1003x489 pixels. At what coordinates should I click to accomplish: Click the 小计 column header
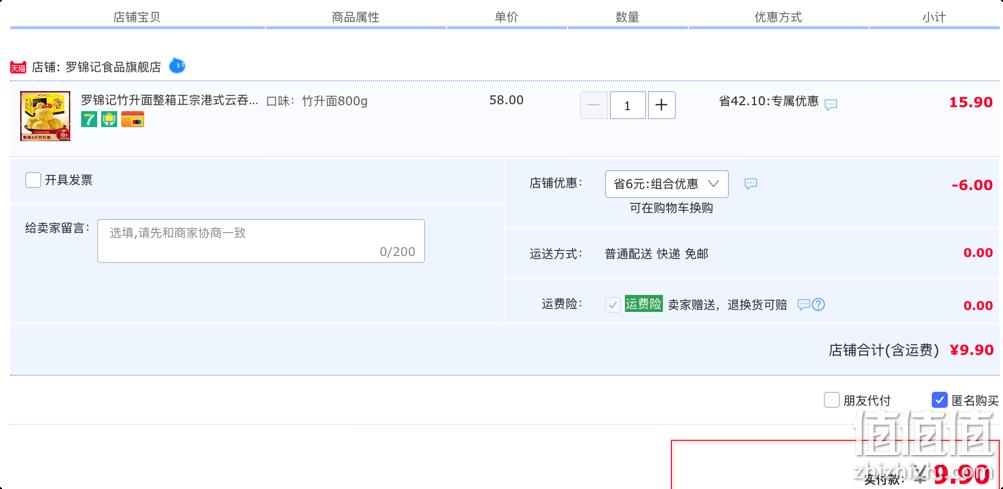pyautogui.click(x=934, y=17)
